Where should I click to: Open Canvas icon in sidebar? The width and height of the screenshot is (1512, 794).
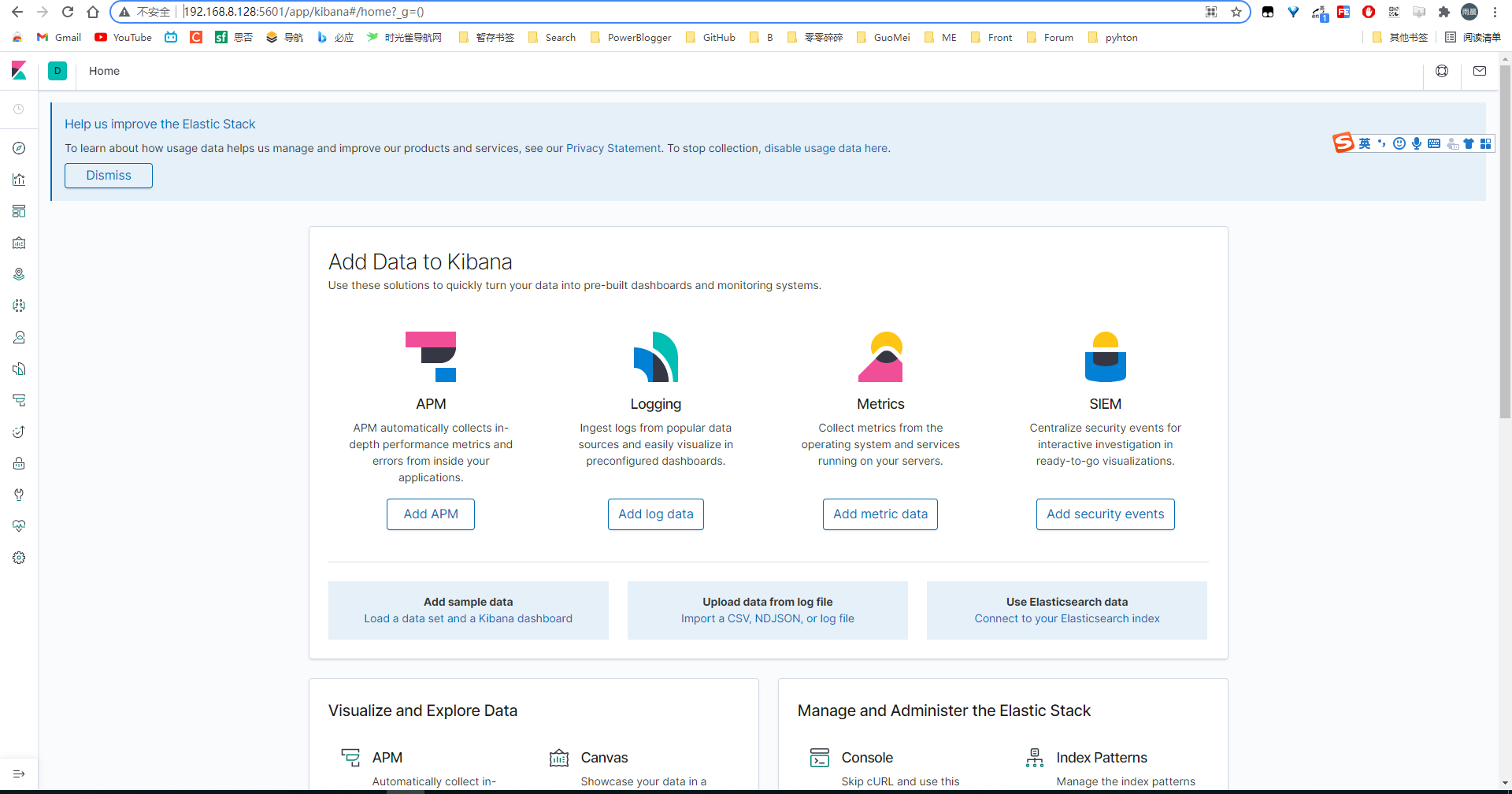(x=19, y=243)
